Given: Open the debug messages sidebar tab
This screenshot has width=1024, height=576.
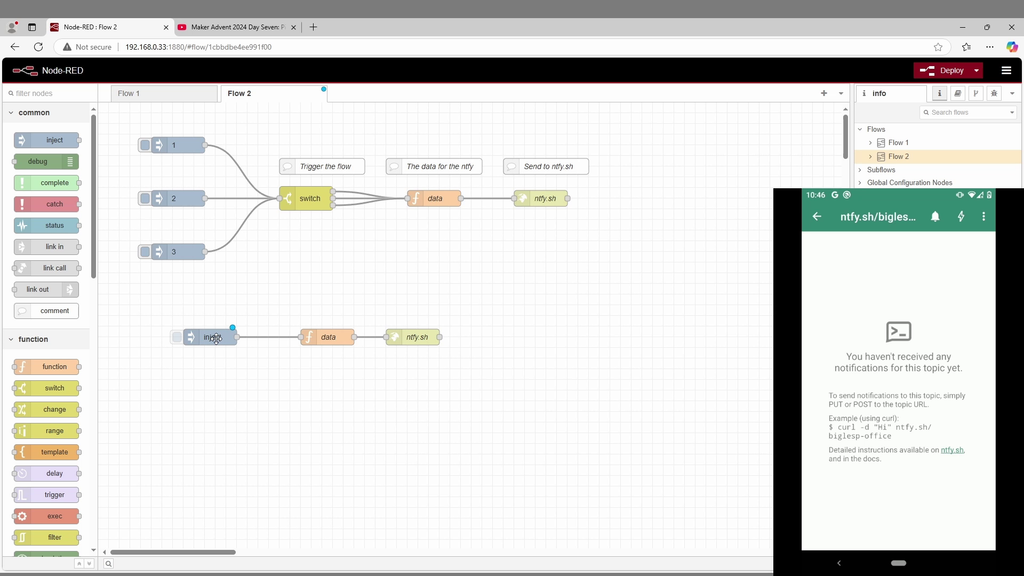Looking at the screenshot, I should [994, 93].
